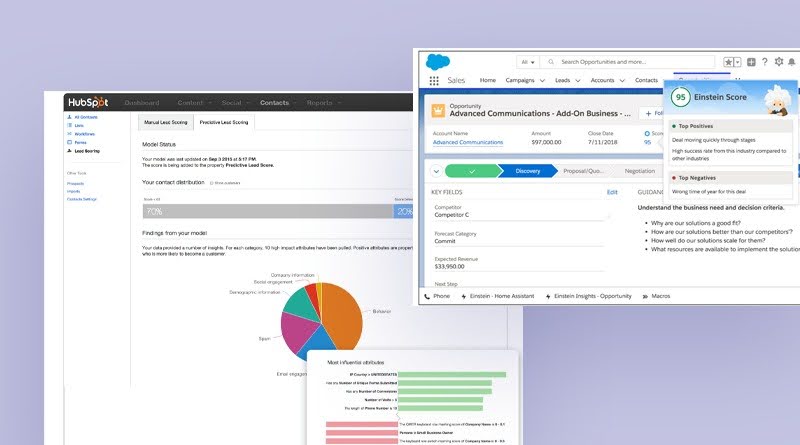Click the All Contacts person icon in HubSpot
The image size is (800, 445).
click(x=69, y=117)
